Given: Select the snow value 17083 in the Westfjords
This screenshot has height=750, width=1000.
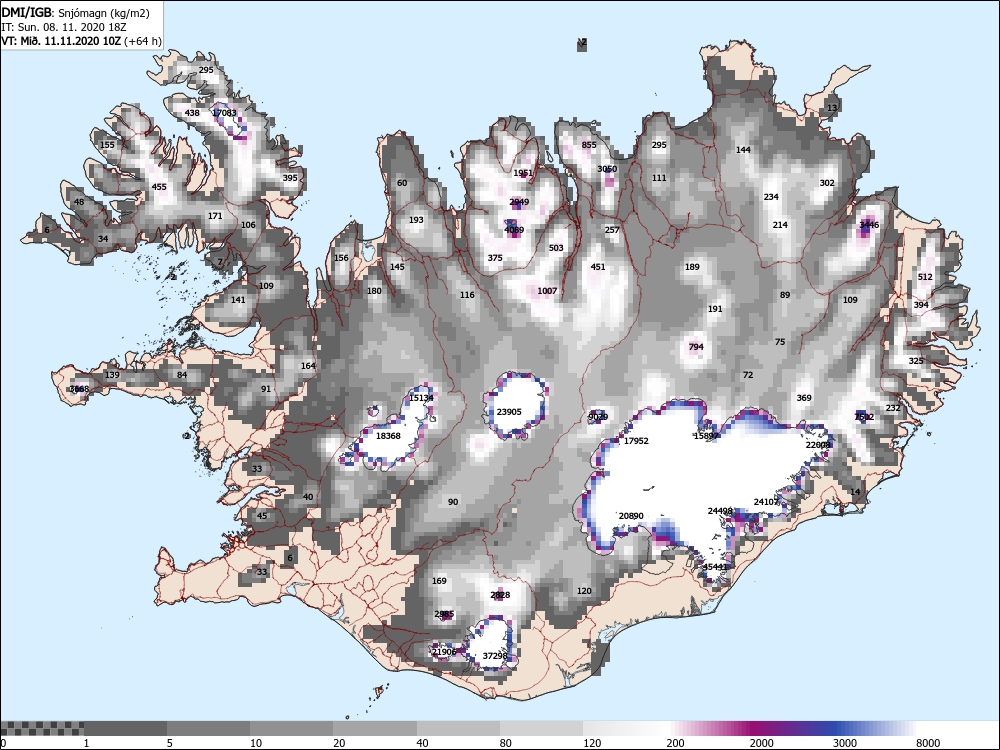Looking at the screenshot, I should (224, 113).
